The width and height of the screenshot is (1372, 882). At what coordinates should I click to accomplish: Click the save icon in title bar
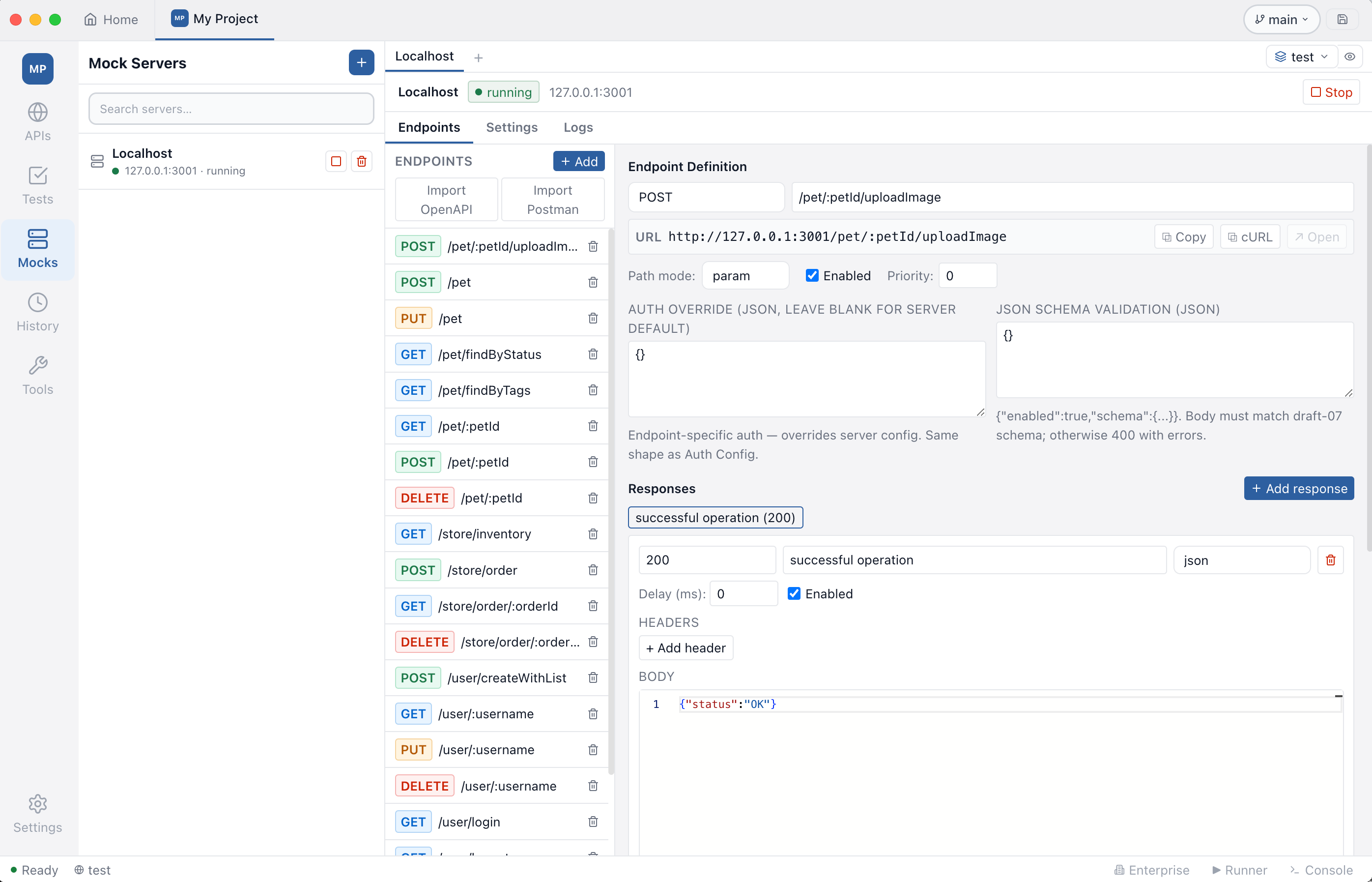tap(1342, 20)
